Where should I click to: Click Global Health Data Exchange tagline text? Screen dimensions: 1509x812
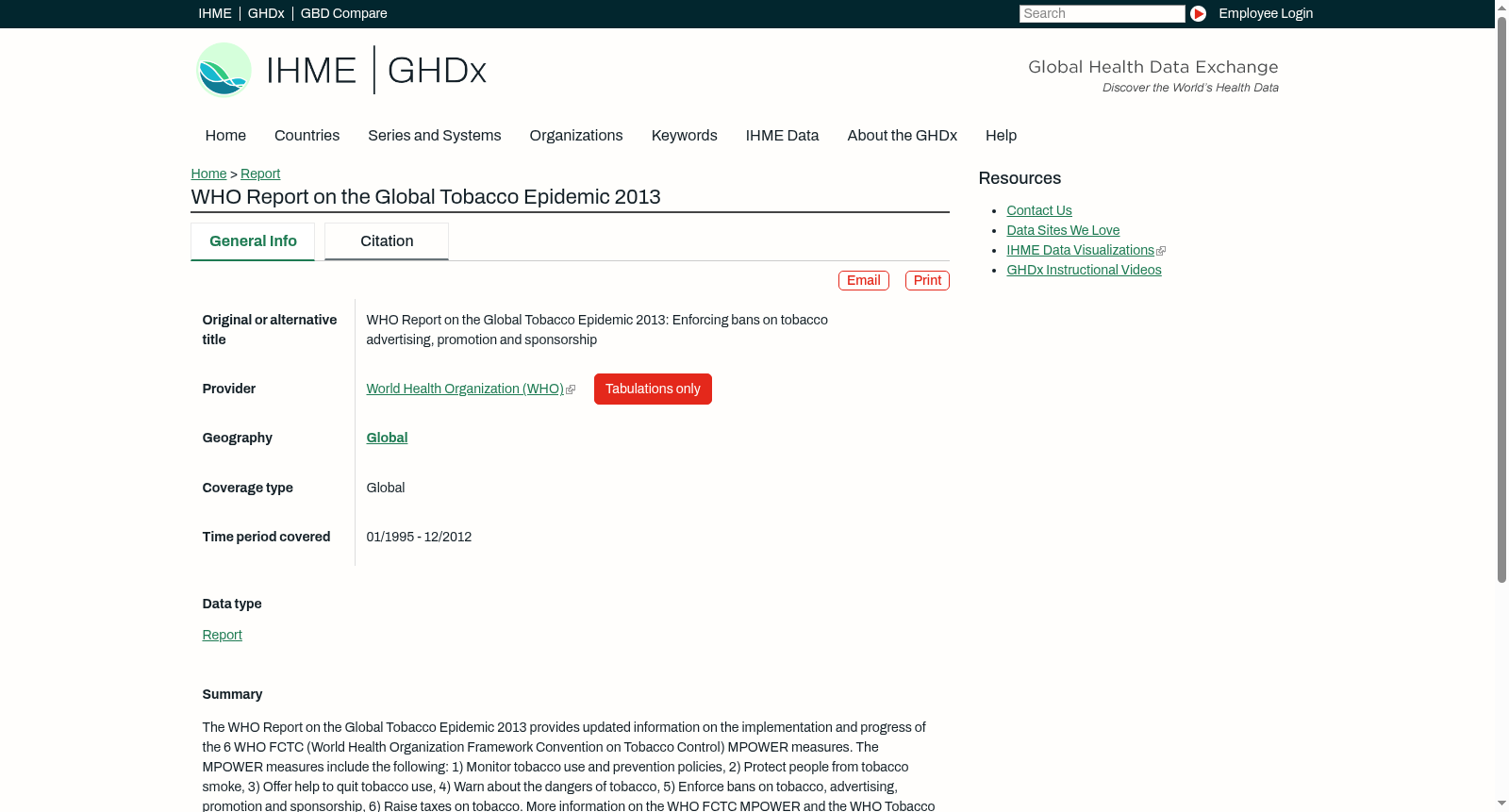point(1152,67)
